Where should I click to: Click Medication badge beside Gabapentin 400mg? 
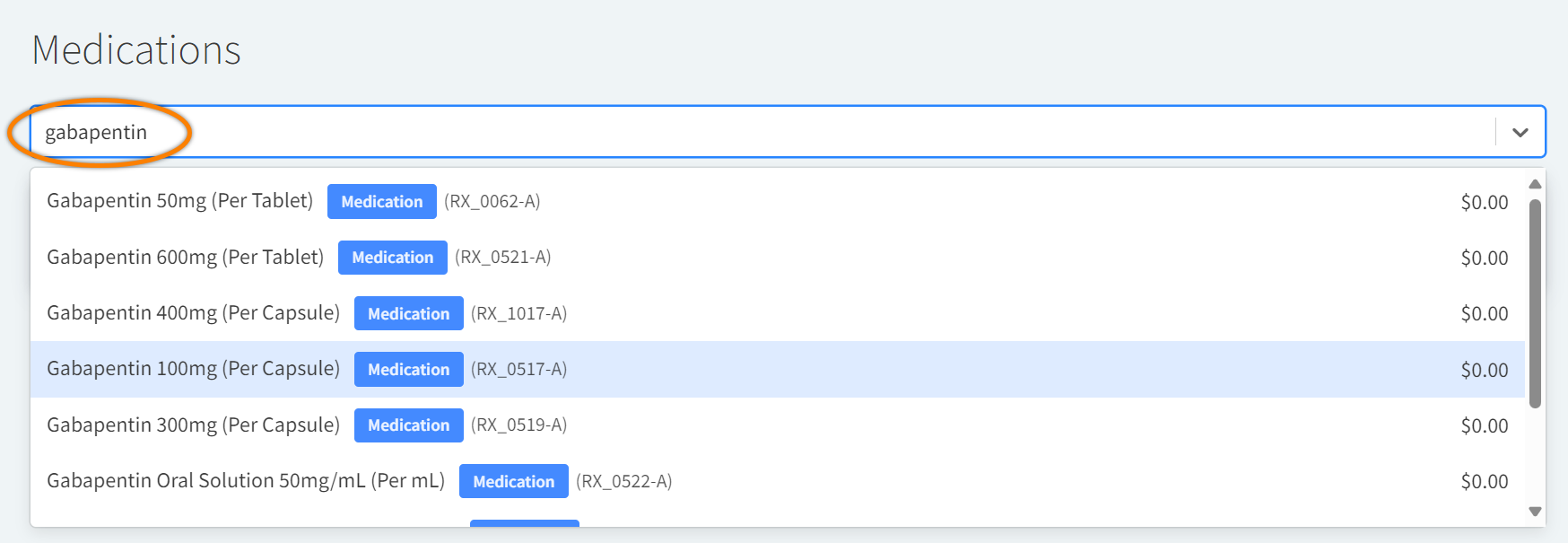(409, 313)
